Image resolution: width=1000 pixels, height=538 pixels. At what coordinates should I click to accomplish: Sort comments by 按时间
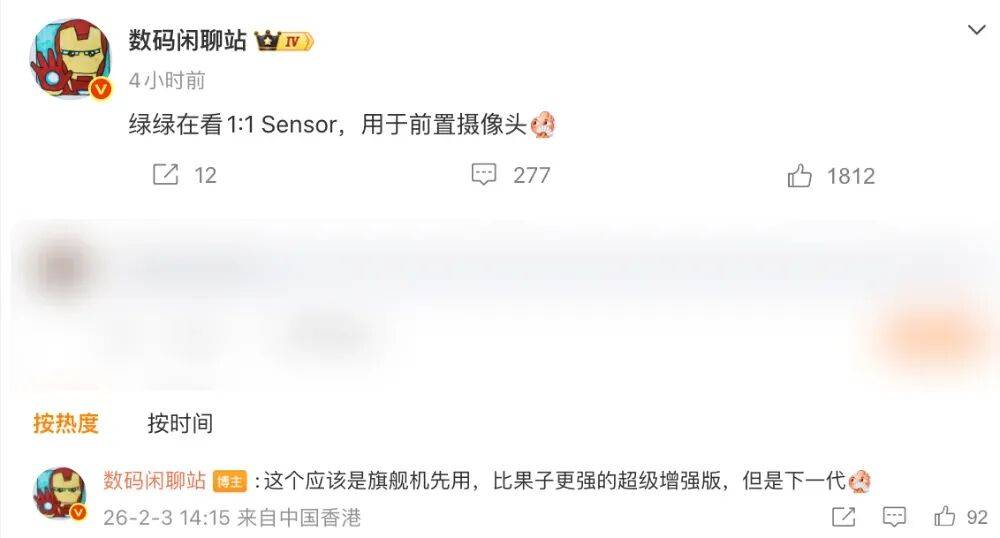(180, 423)
